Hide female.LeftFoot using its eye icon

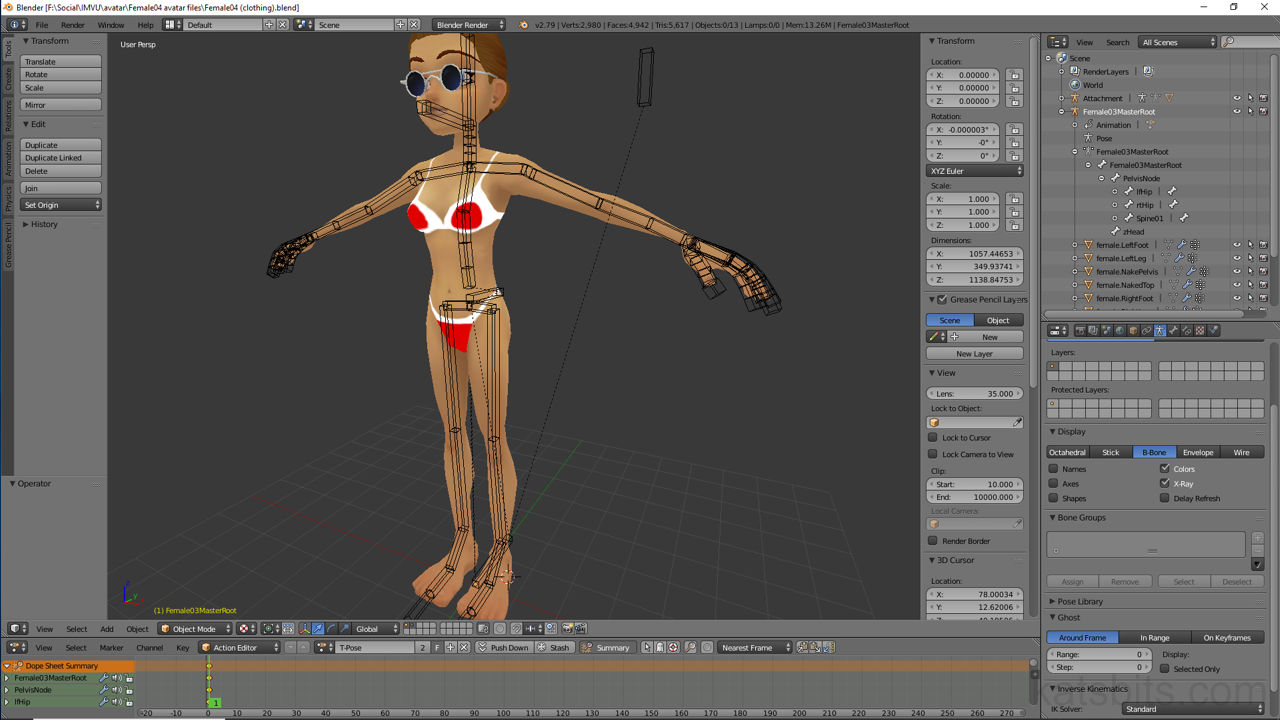click(x=1237, y=245)
